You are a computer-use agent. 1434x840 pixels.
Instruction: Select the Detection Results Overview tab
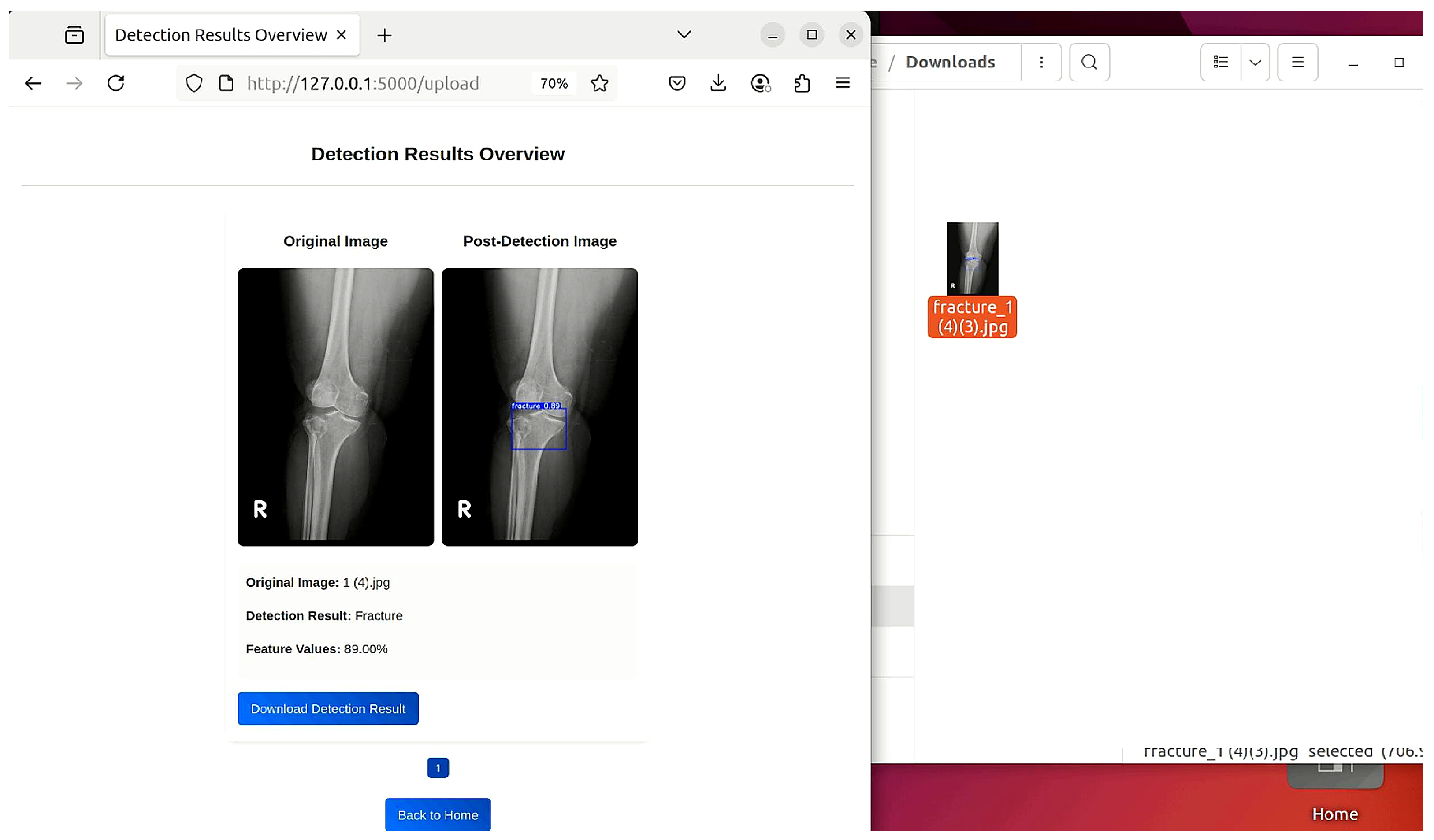coord(232,35)
